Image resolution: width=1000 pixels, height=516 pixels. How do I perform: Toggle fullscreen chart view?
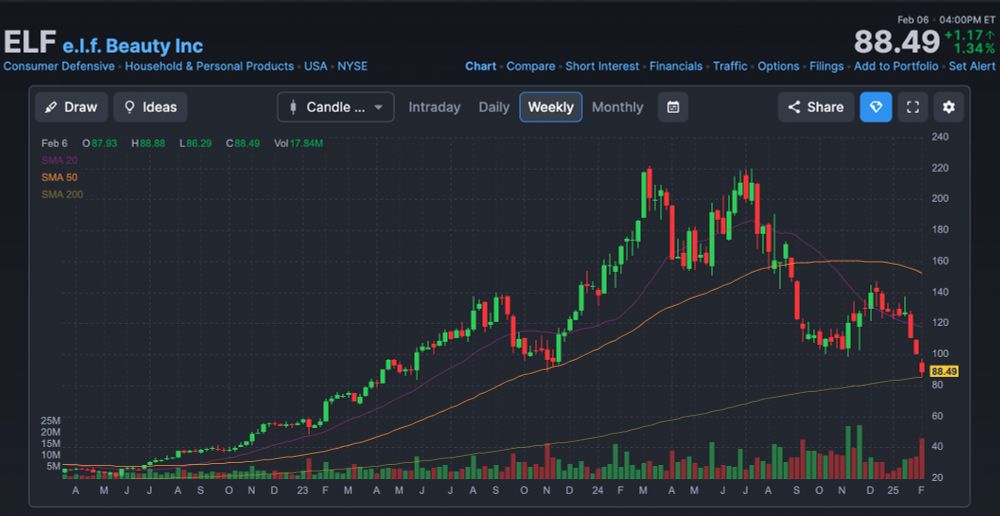pos(913,107)
